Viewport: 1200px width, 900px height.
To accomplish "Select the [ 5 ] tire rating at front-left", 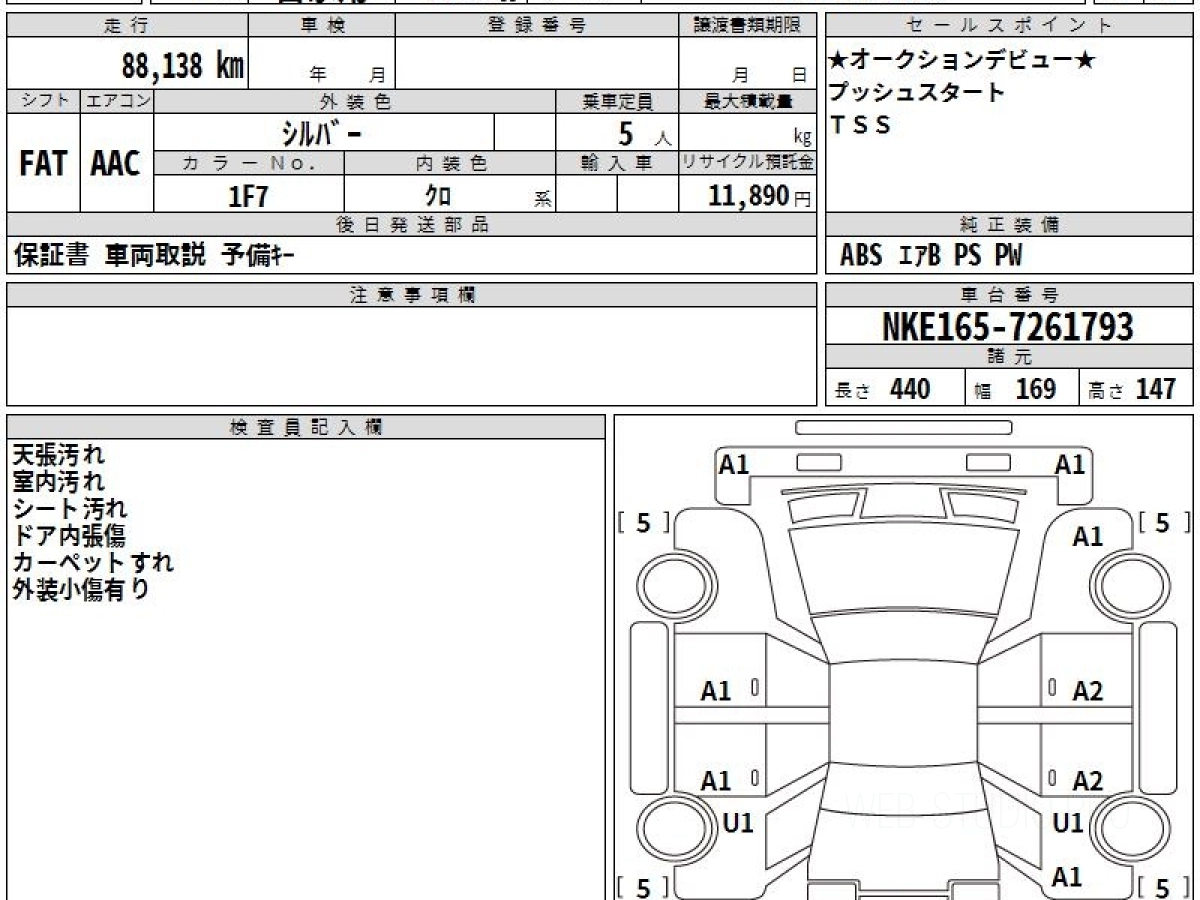I will click(x=643, y=522).
